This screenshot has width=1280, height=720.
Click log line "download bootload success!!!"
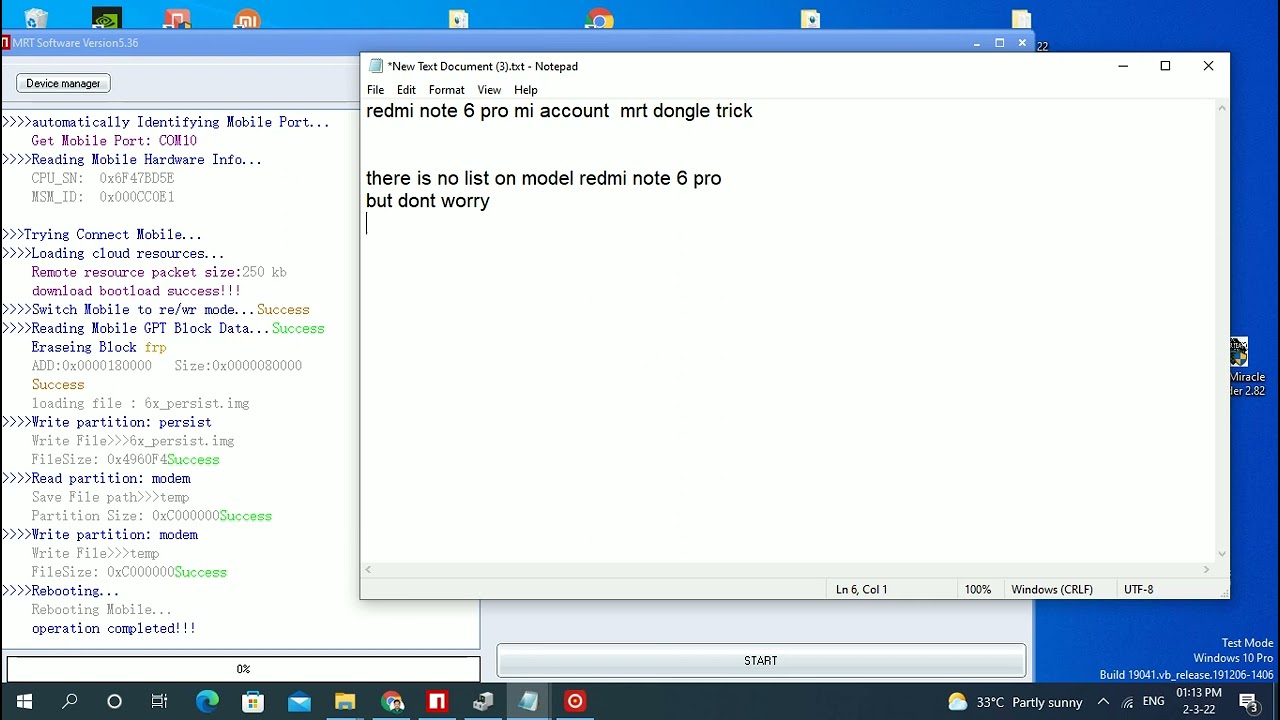click(x=136, y=291)
